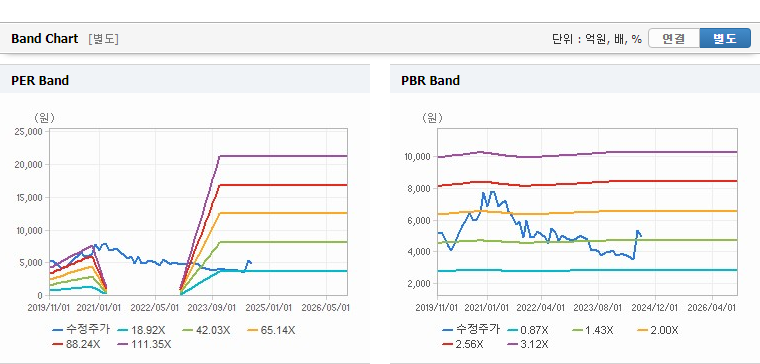This screenshot has height=364, width=760.
Task: Click 2026/04/01 on PBR chart x-axis
Action: [712, 308]
